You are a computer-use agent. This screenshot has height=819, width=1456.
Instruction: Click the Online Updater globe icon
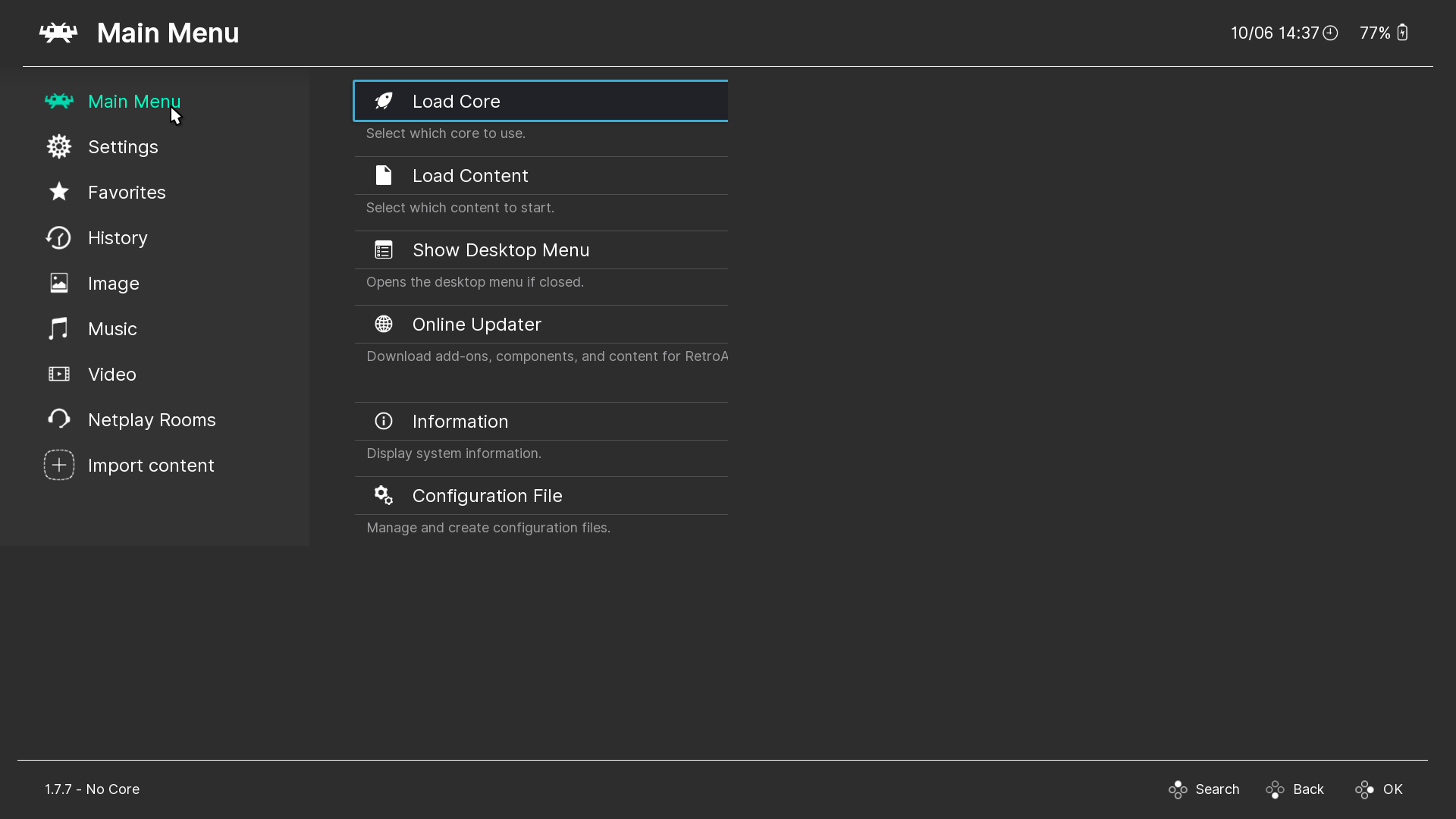click(383, 324)
